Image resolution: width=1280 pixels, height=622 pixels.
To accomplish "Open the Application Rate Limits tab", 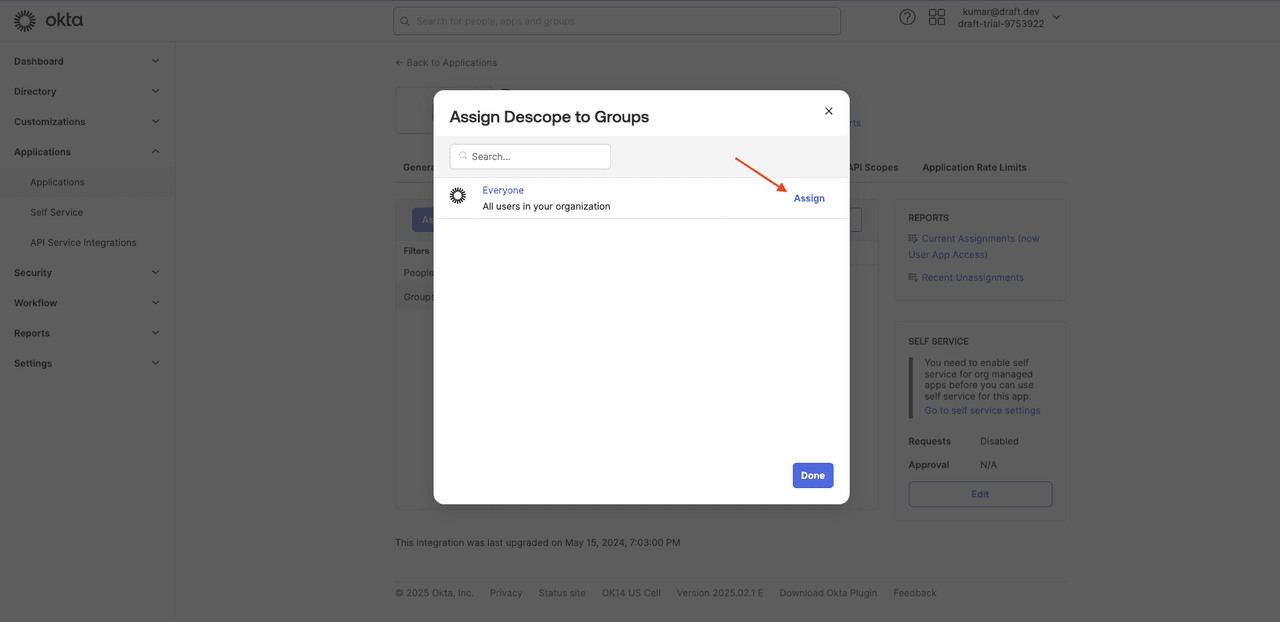I will coord(973,167).
